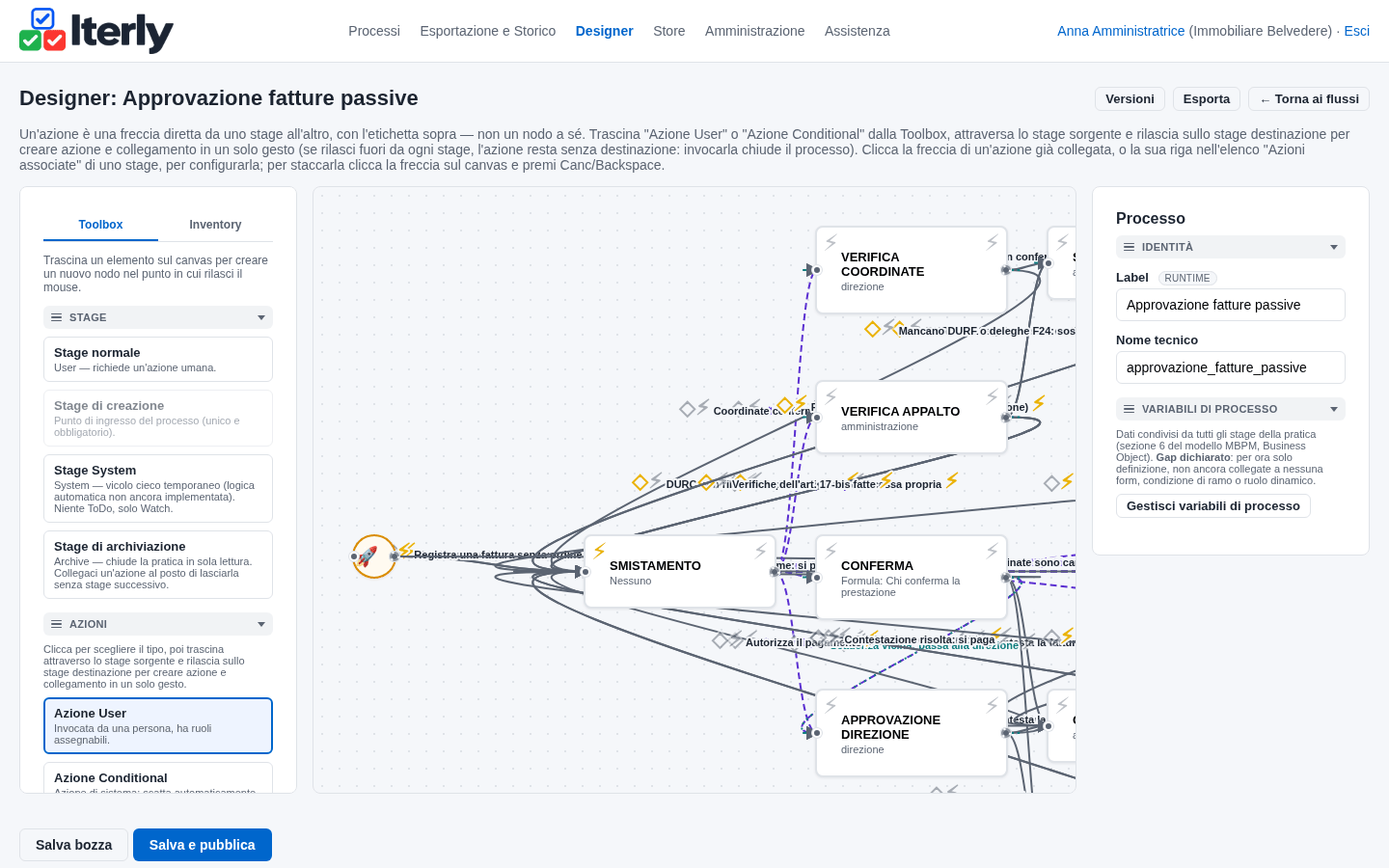This screenshot has height=868, width=1389.
Task: Click the Nome tecnico input field
Action: 1231,367
